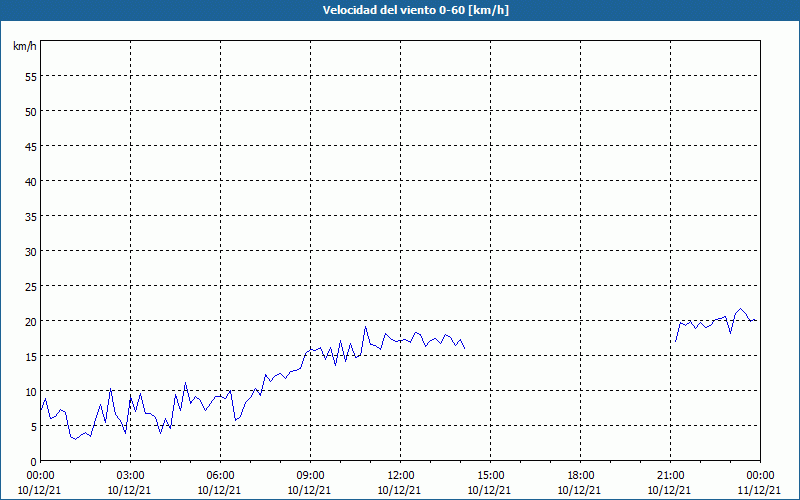The width and height of the screenshot is (800, 500).
Task: Click the wind speed peak near 10:50
Action: coord(365,327)
